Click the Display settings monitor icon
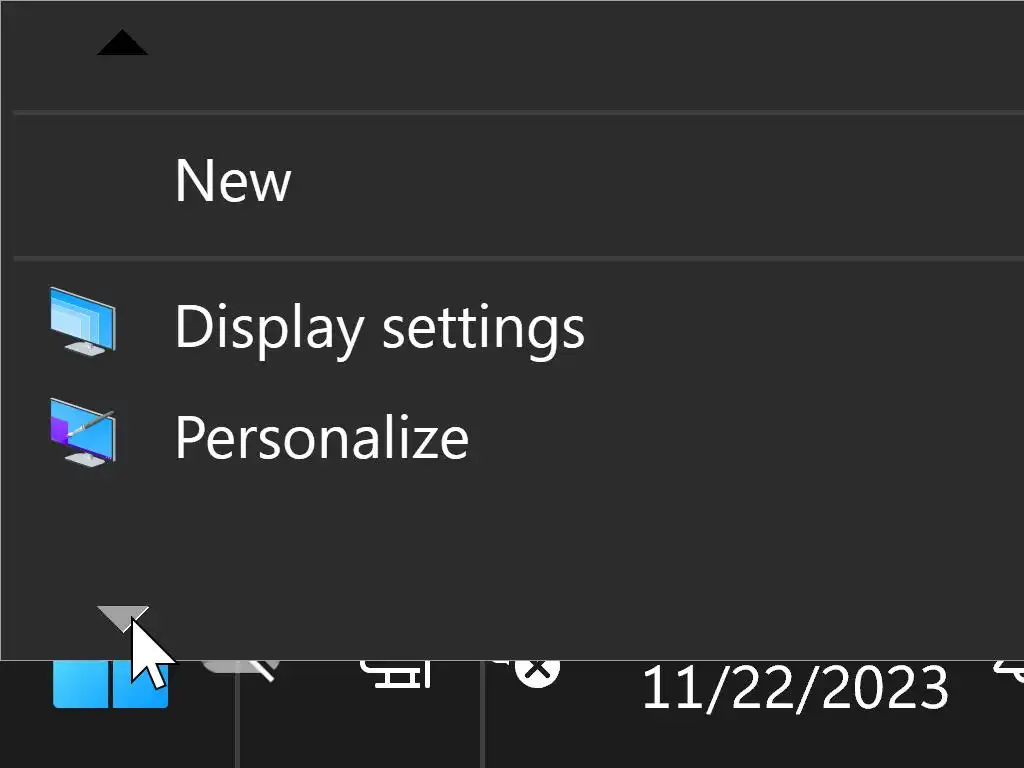Image resolution: width=1024 pixels, height=768 pixels. pyautogui.click(x=83, y=321)
